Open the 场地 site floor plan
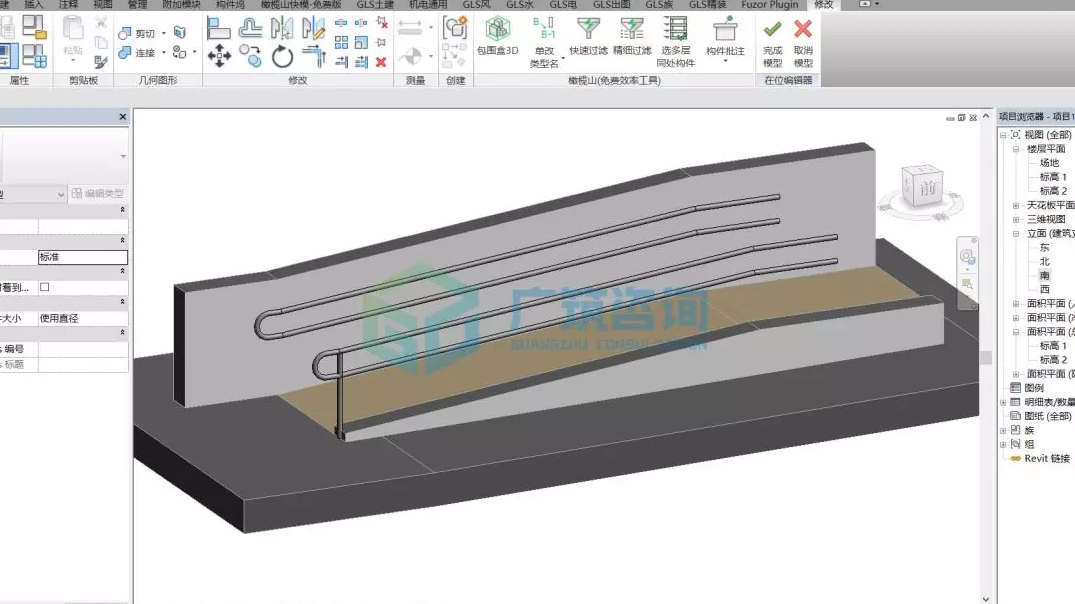Viewport: 1075px width, 604px height. [1049, 162]
